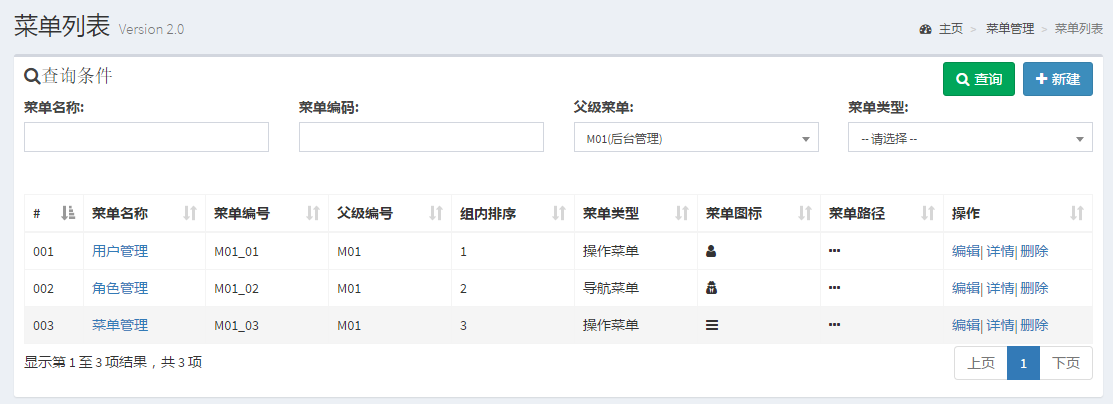Click row number 003

click(x=43, y=326)
